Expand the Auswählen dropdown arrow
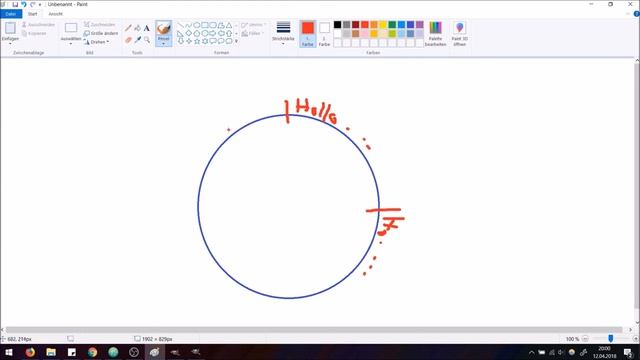Image resolution: width=640 pixels, height=360 pixels. 71,43
